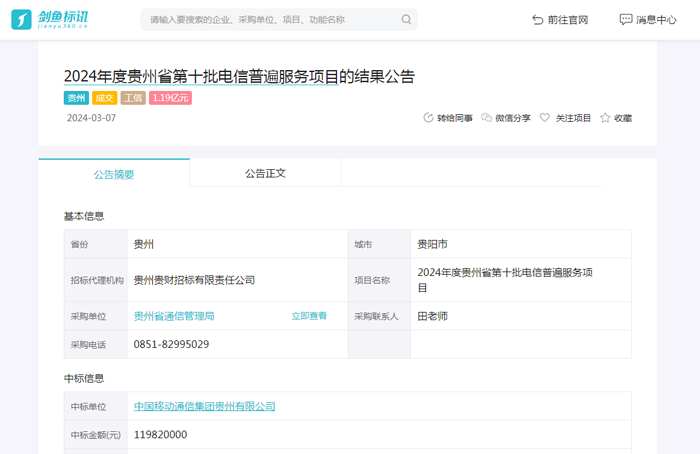Open the 中国移动通信集团贵州有限公司 winner link
Image resolution: width=700 pixels, height=454 pixels.
pos(205,406)
